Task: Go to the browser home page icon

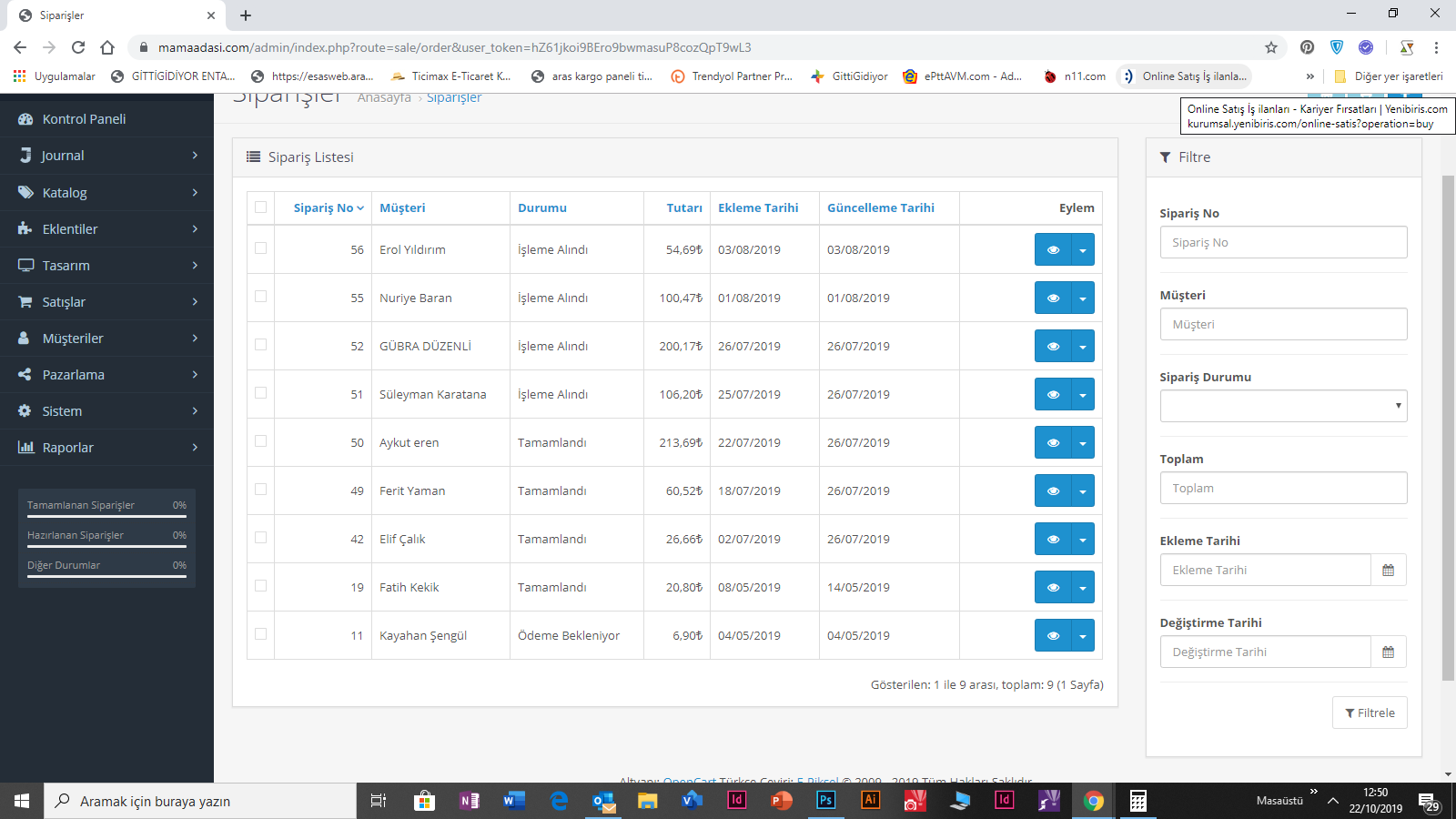Action: click(107, 47)
